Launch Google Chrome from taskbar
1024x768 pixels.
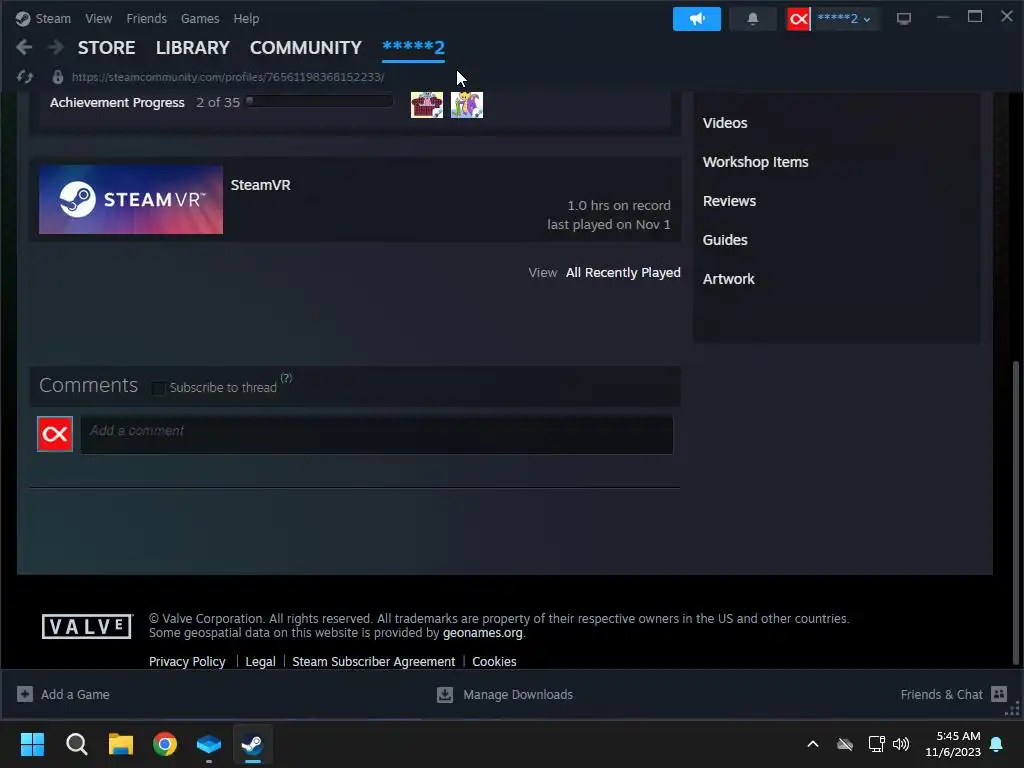pos(165,744)
